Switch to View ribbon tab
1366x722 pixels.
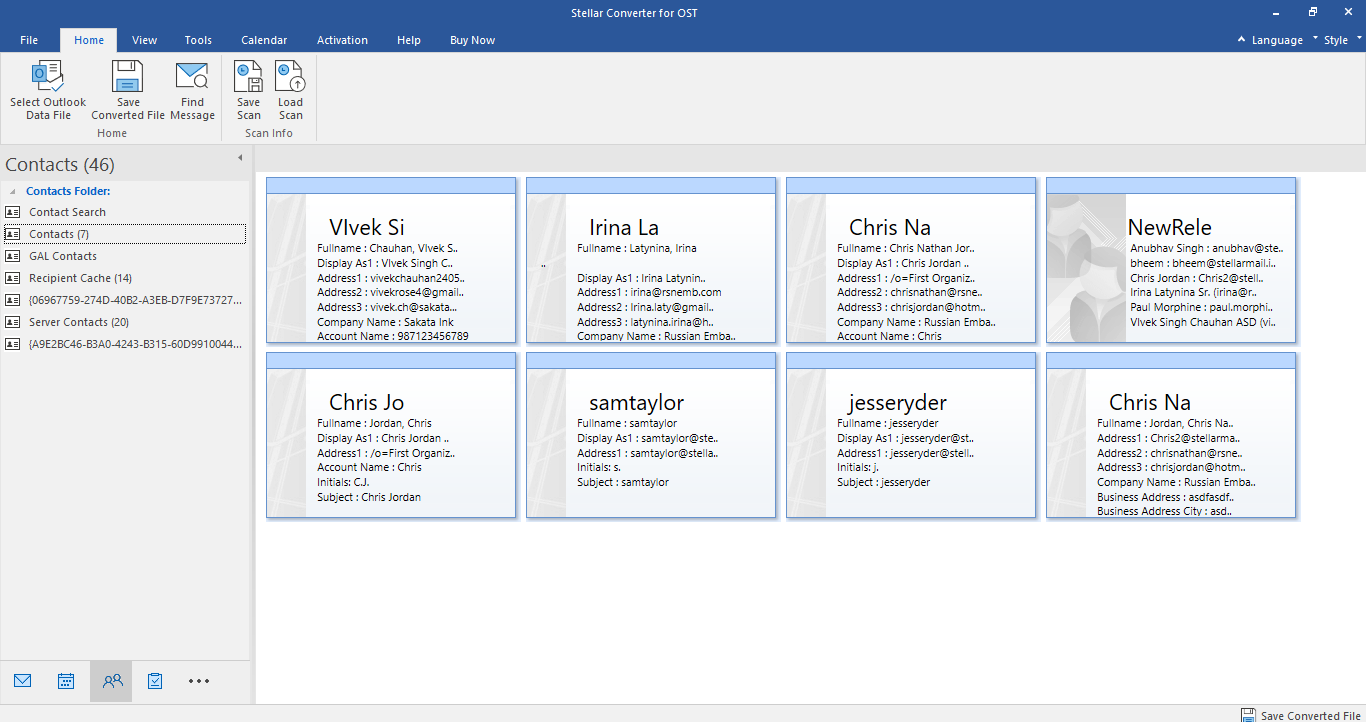tap(145, 40)
